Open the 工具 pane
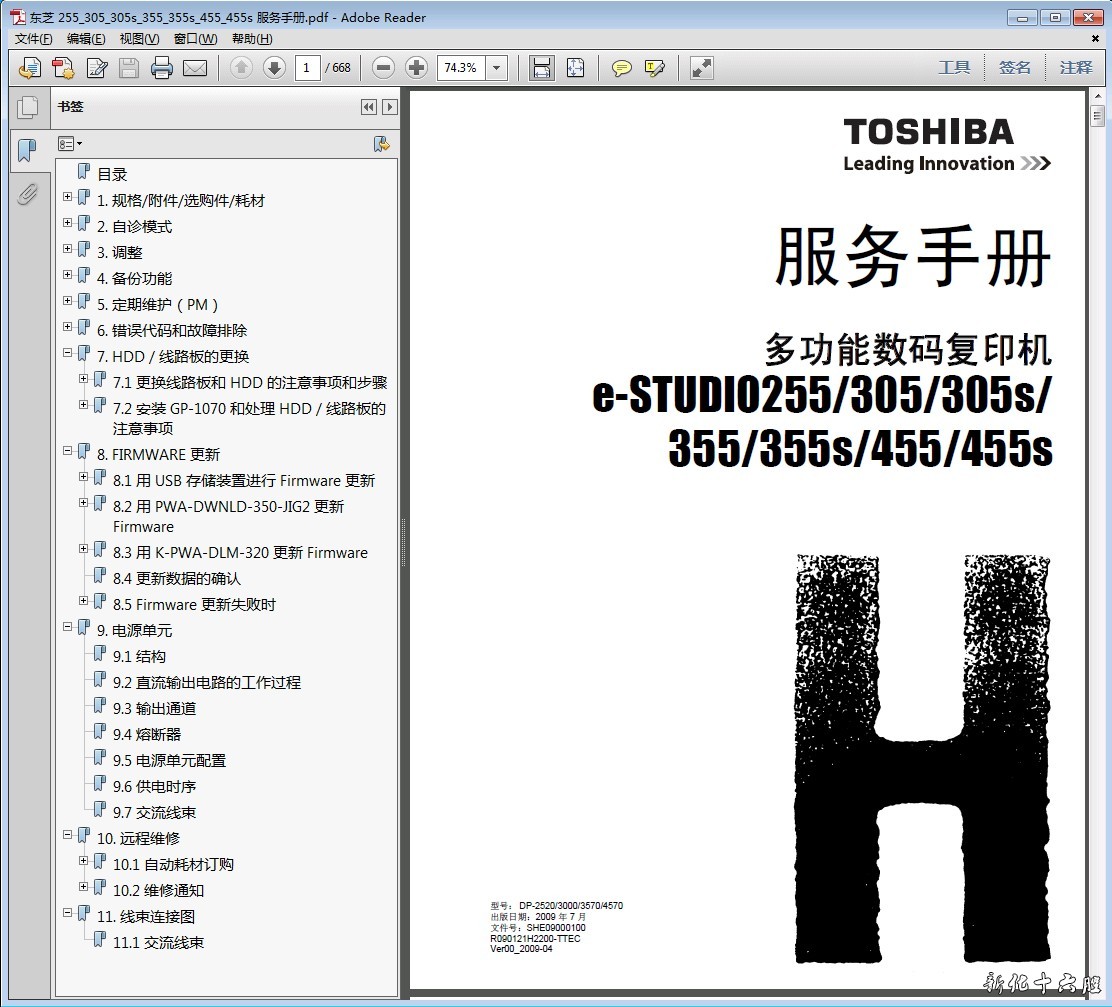Viewport: 1112px width, 1007px height. point(954,68)
